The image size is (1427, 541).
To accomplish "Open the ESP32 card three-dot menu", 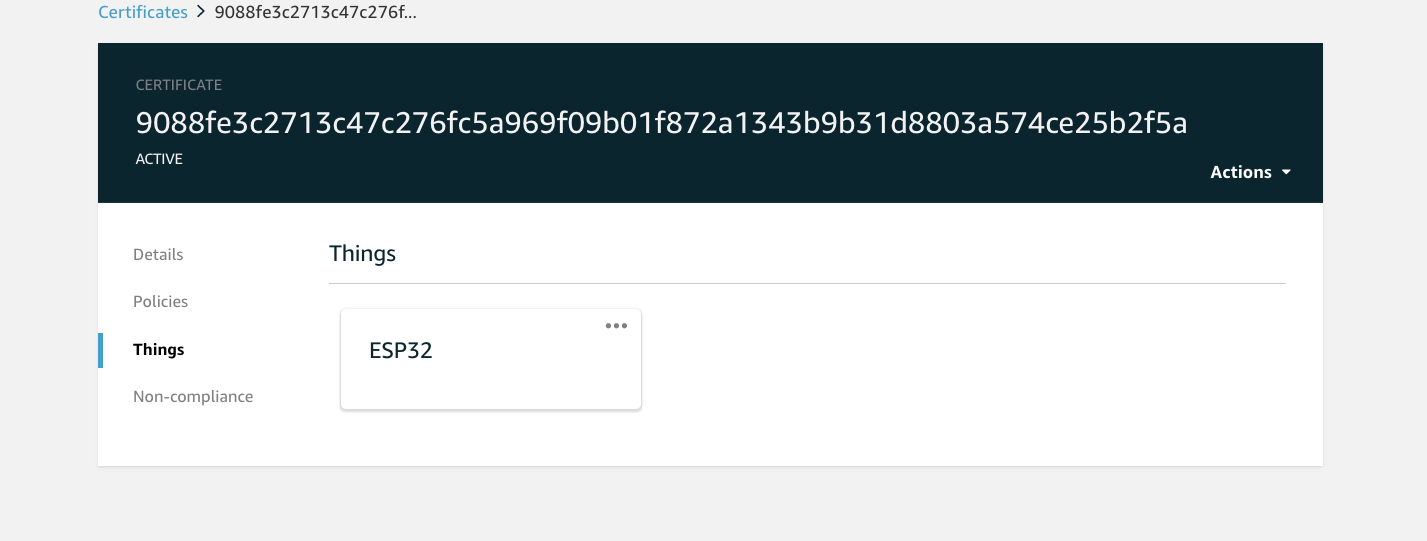I will click(616, 325).
